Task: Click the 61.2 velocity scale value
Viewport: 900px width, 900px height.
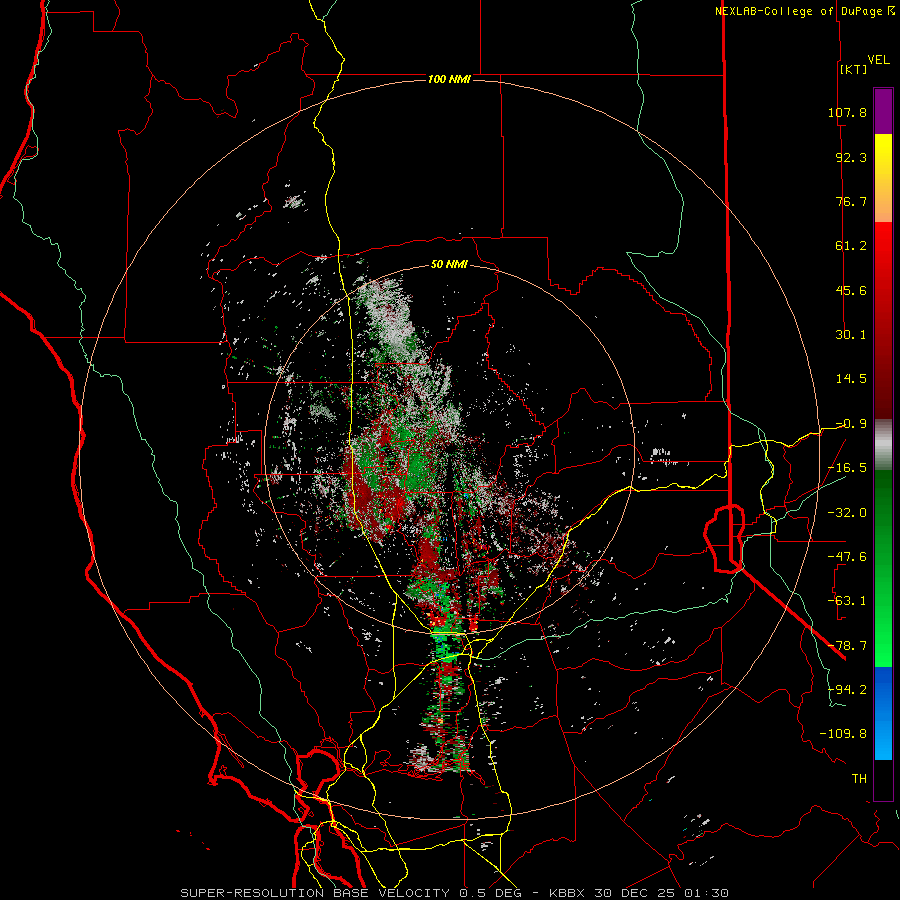Action: coord(851,246)
